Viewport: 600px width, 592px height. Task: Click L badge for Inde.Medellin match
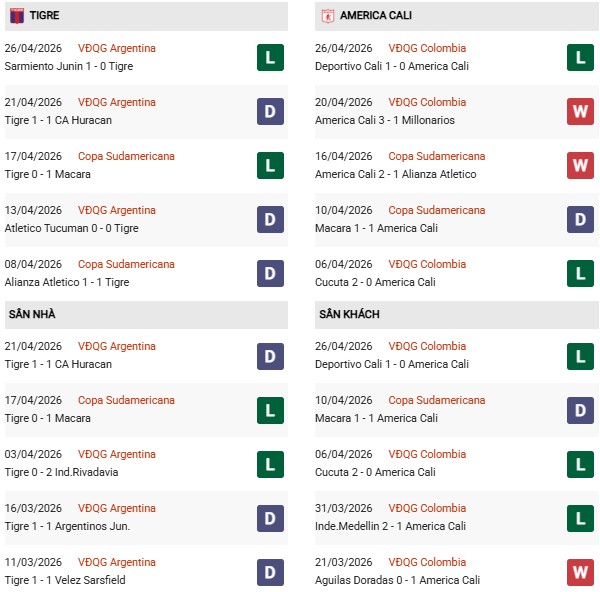pos(581,517)
